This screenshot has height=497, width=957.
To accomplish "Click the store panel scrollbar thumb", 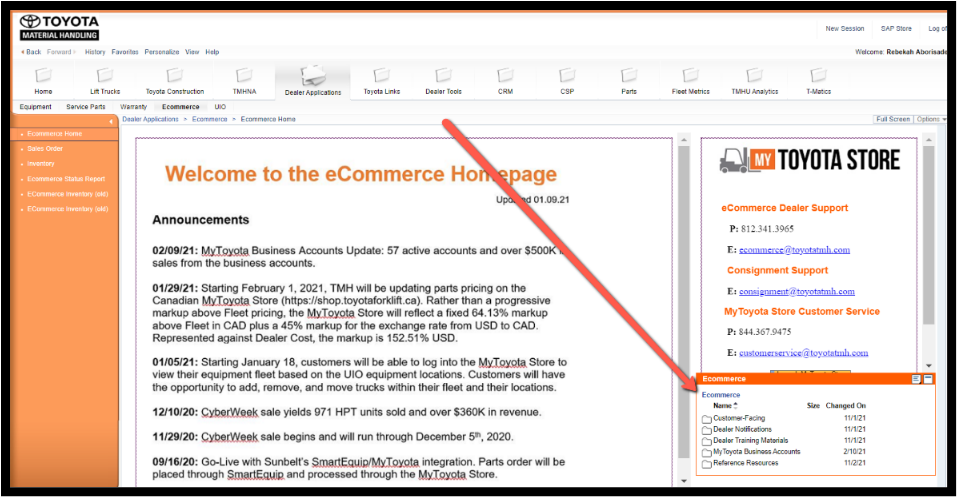I will 928,235.
